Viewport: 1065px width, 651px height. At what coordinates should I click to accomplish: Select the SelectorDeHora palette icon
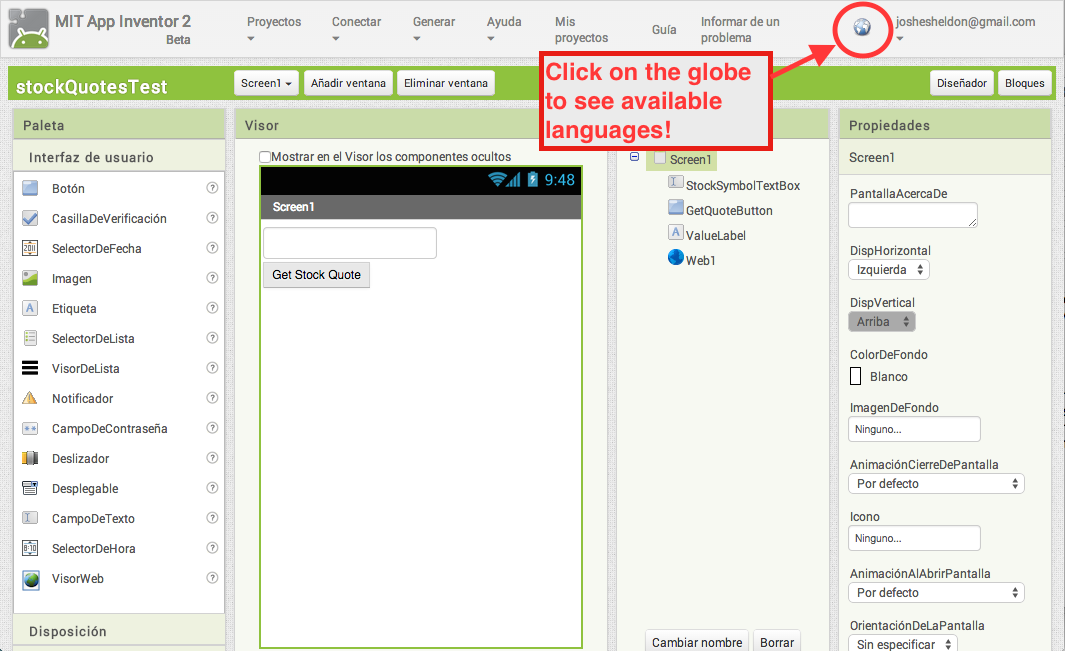[30, 548]
